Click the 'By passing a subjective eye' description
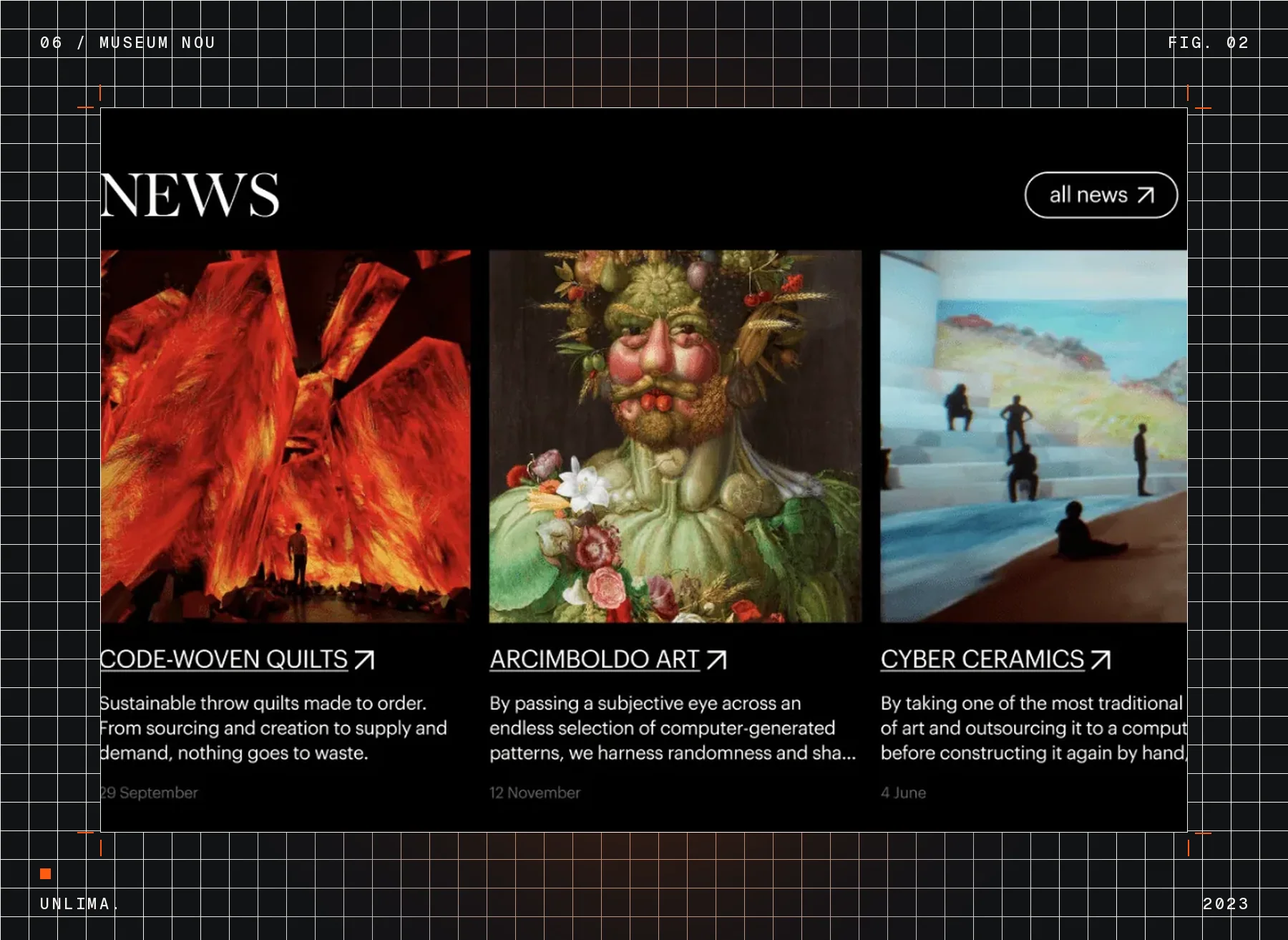Image resolution: width=1288 pixels, height=940 pixels. pyautogui.click(x=673, y=728)
